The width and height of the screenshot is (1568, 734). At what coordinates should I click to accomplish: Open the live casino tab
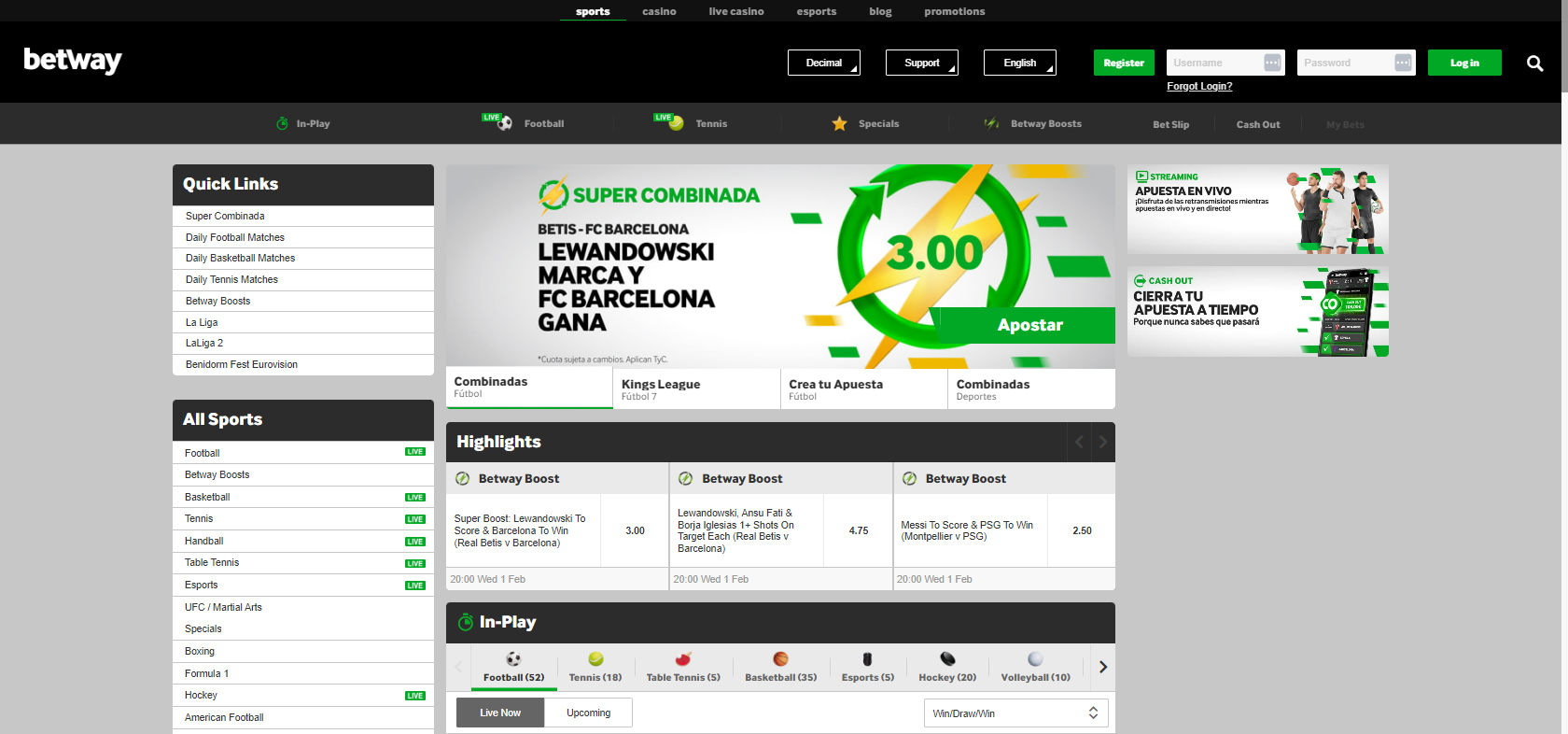coord(736,11)
